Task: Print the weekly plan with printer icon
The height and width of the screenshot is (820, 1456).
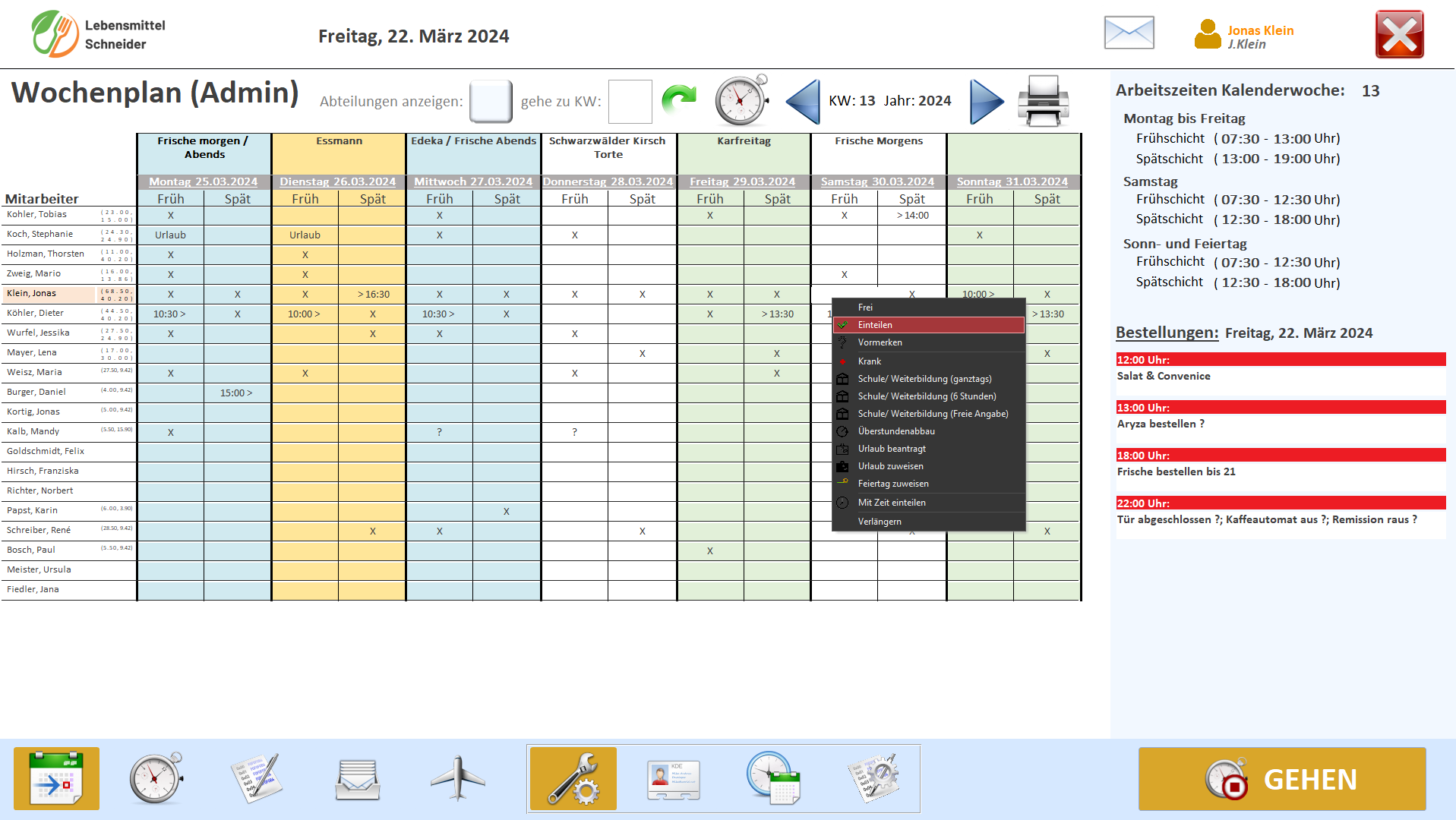Action: [1043, 101]
